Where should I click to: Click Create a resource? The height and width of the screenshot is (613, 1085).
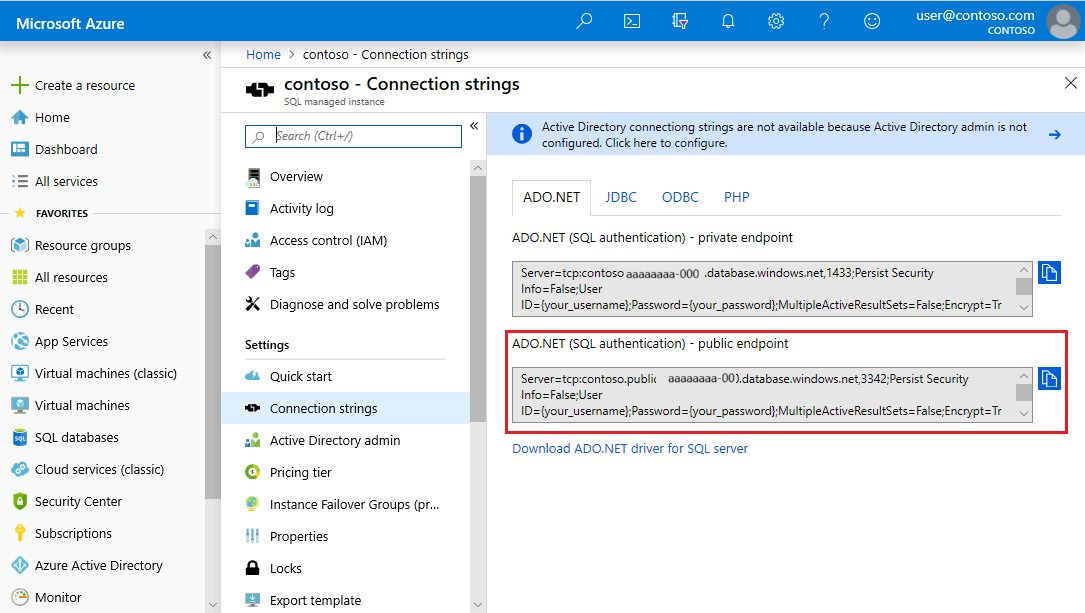tap(84, 85)
